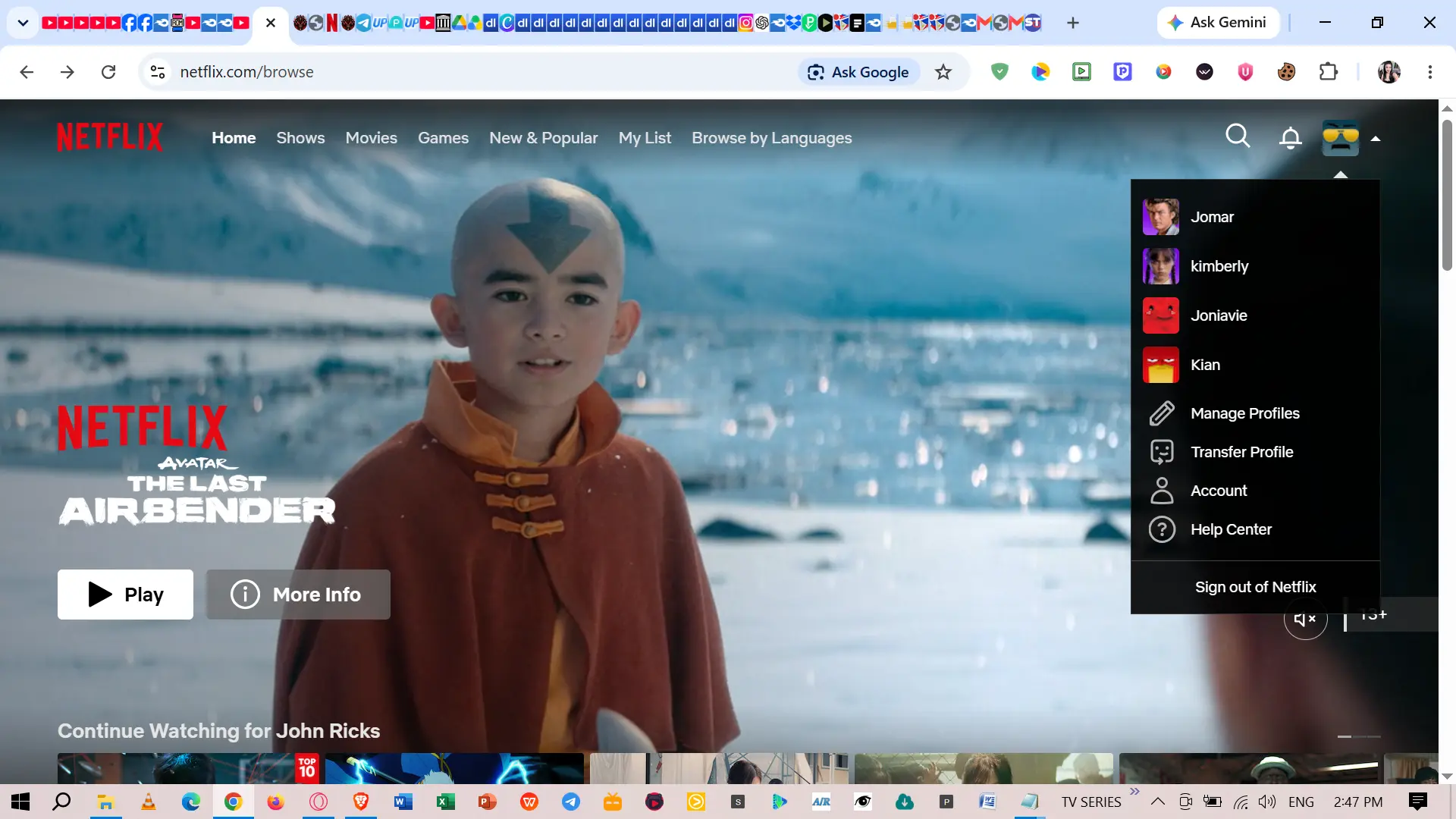The width and height of the screenshot is (1456, 819).
Task: Play Avatar The Last Airbender
Action: [125, 595]
